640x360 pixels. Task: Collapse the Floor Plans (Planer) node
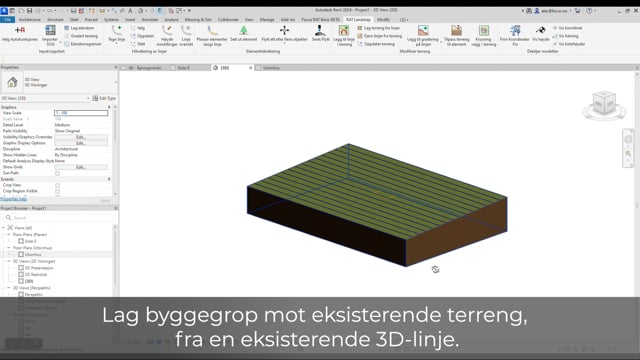9,235
